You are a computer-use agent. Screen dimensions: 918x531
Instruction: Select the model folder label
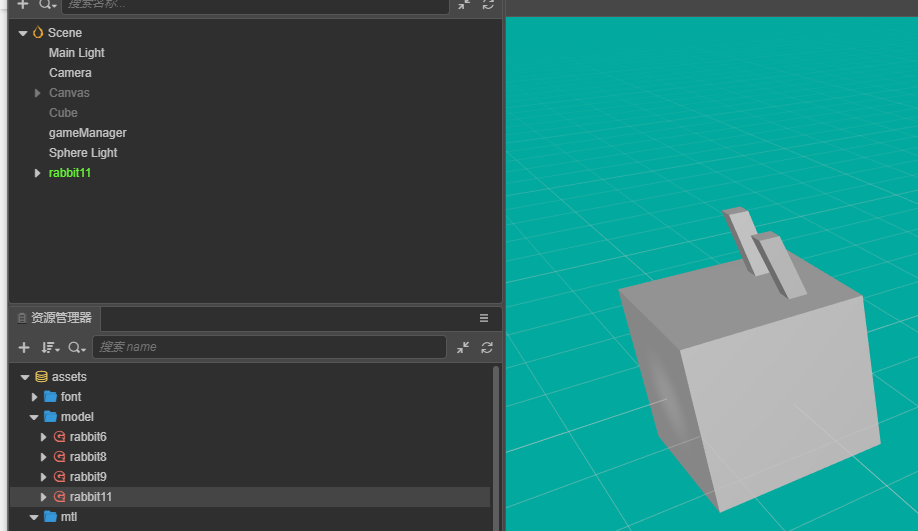tap(77, 417)
